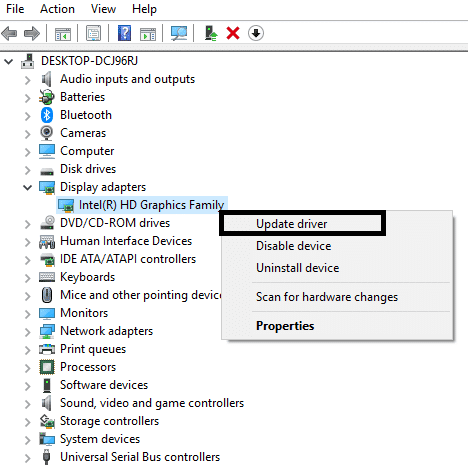Select IDE ATA/ATAPI controllers label

point(128,259)
